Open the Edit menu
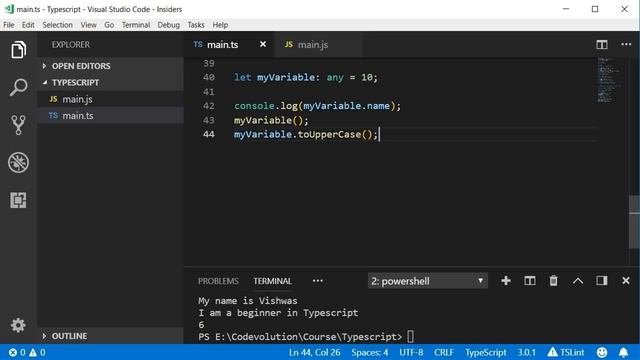The height and width of the screenshot is (360, 640). click(x=28, y=25)
